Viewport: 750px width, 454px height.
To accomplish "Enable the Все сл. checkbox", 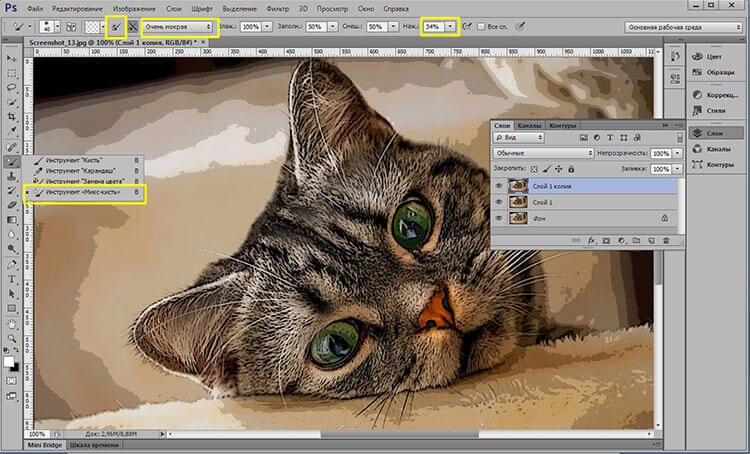I will point(481,27).
